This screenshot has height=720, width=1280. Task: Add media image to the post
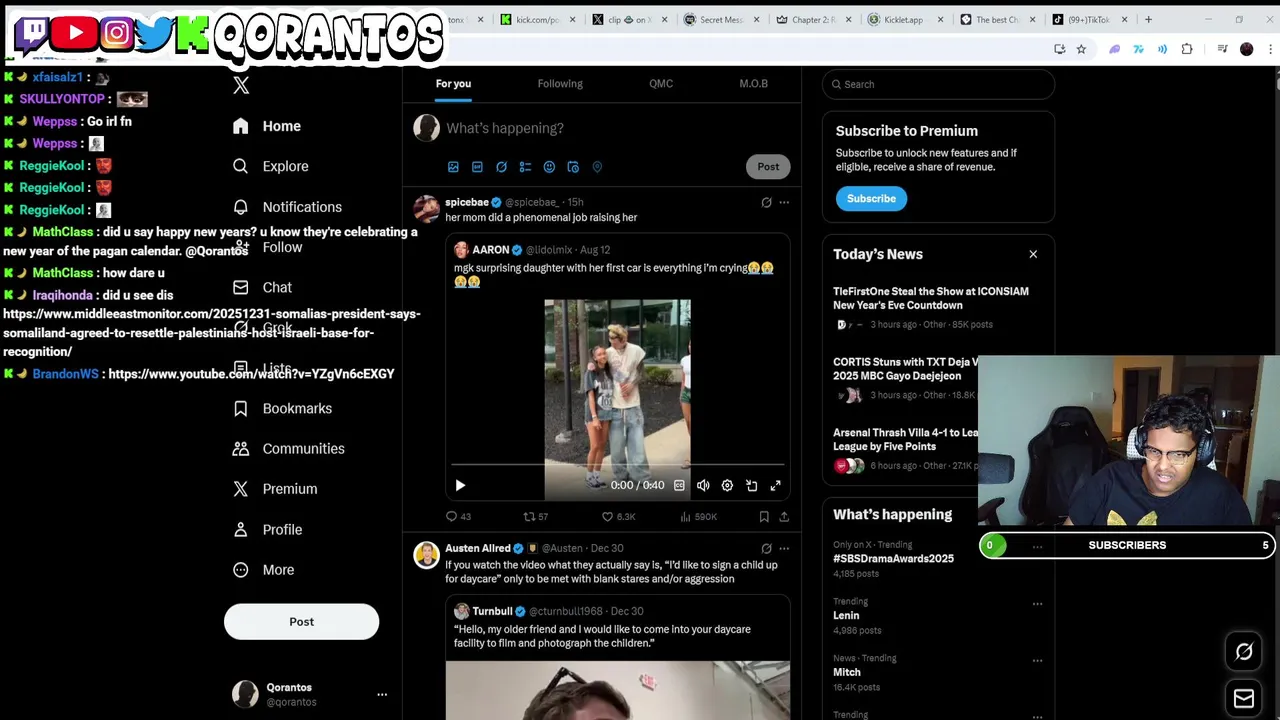[453, 167]
